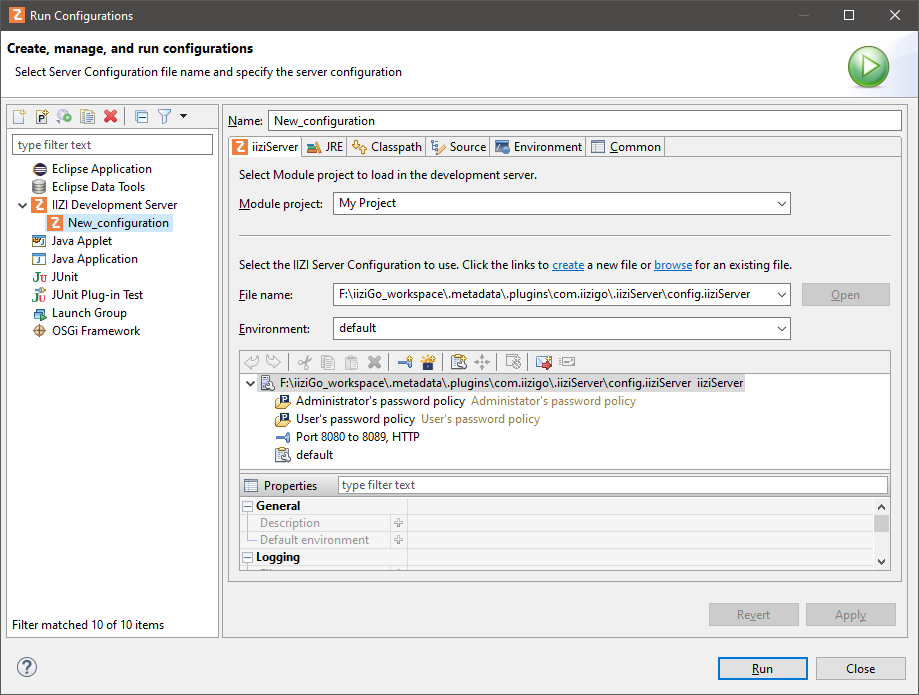Collapse the IIZI Development Server tree node
Viewport: 919px width, 695px height.
click(x=22, y=205)
